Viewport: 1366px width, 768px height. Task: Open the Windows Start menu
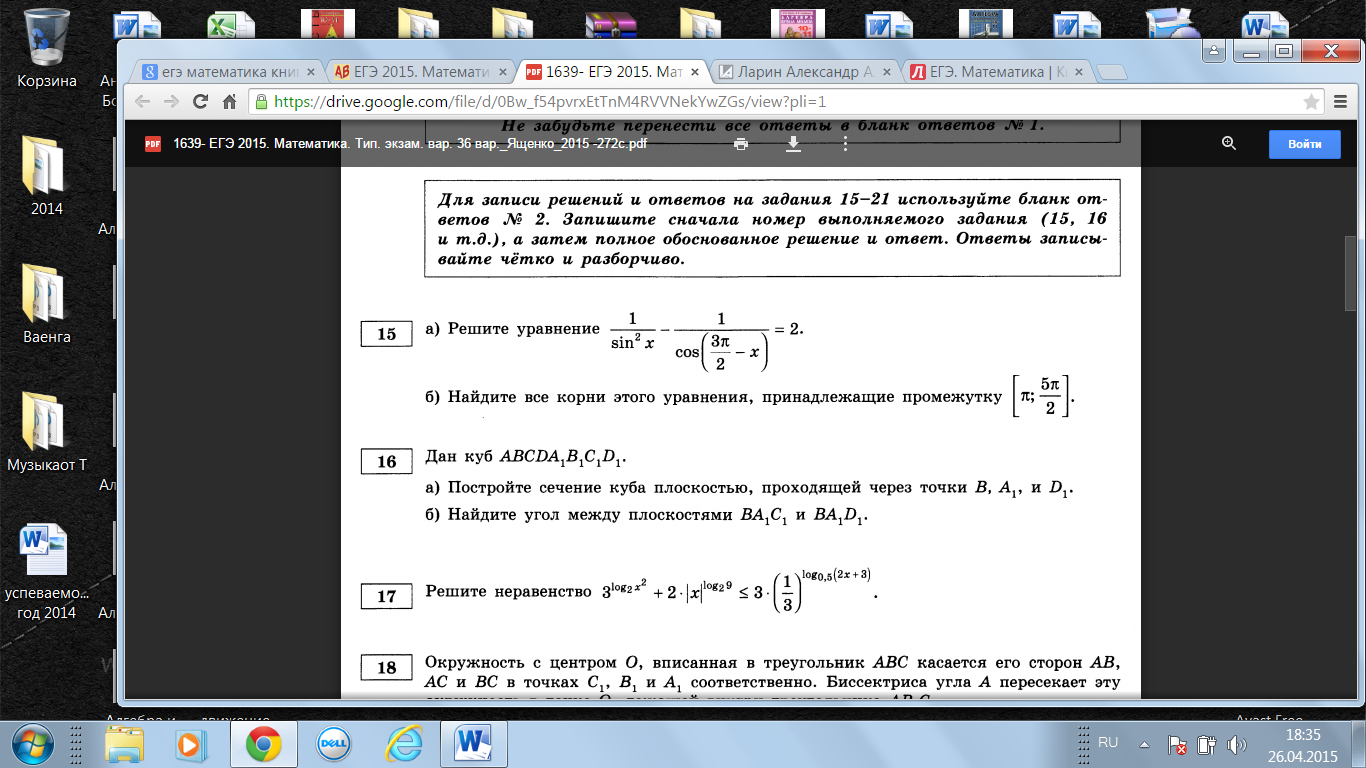33,744
